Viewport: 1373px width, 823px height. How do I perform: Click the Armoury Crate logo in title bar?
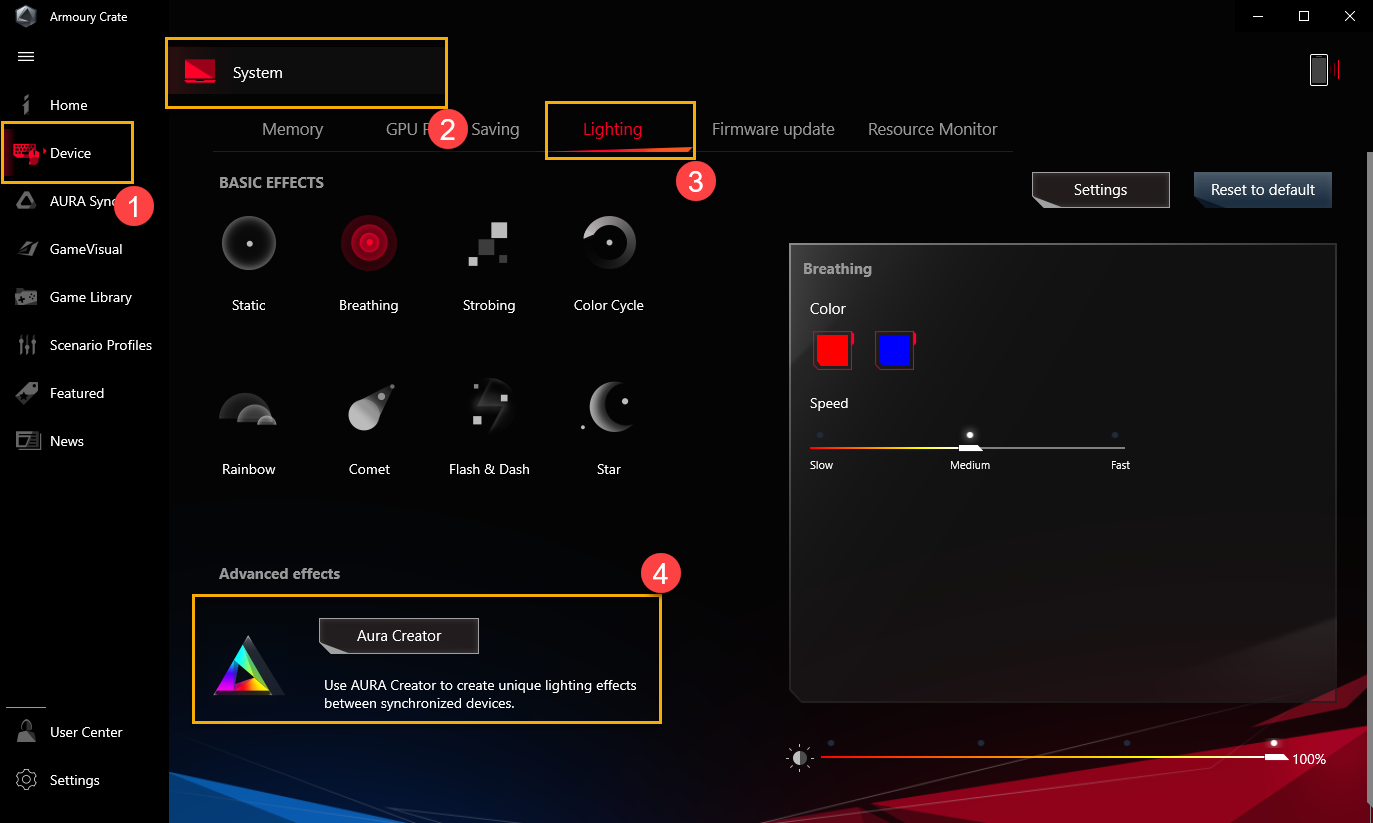[25, 16]
